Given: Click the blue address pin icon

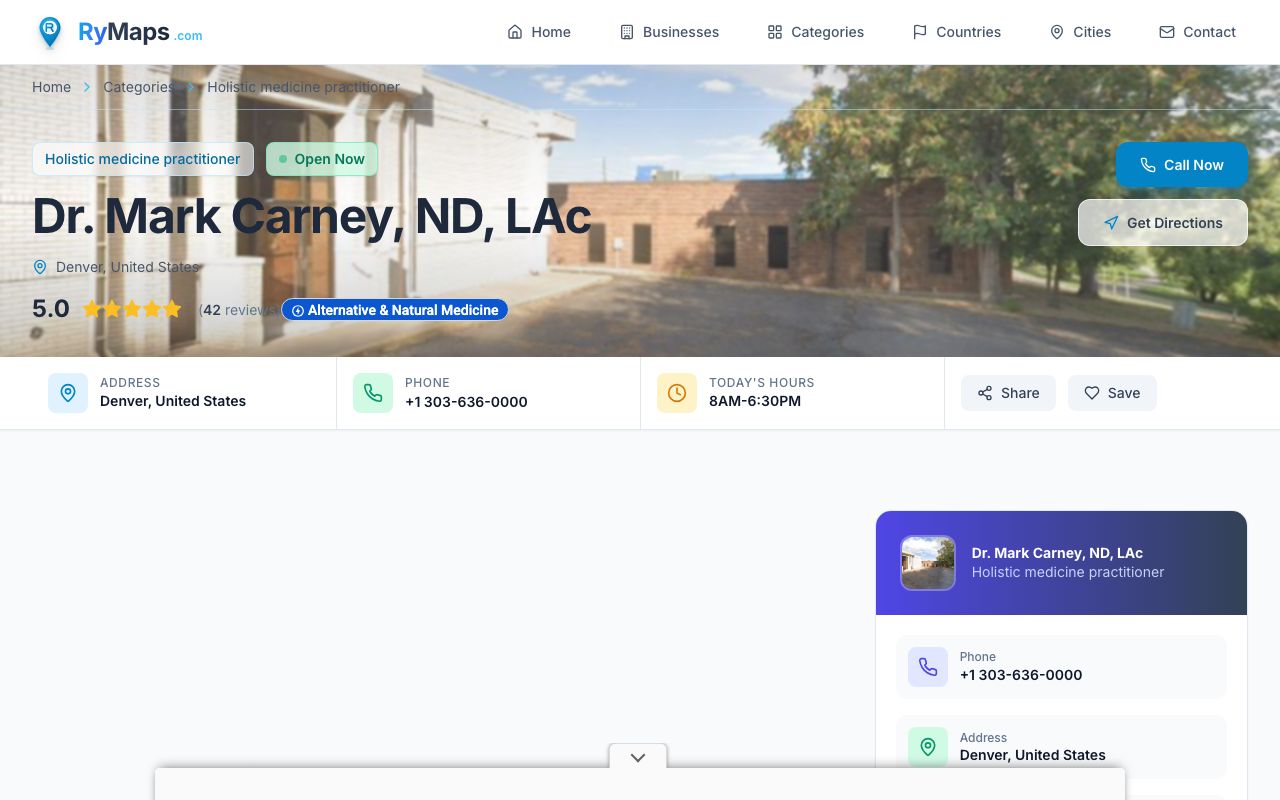Looking at the screenshot, I should click(68, 393).
